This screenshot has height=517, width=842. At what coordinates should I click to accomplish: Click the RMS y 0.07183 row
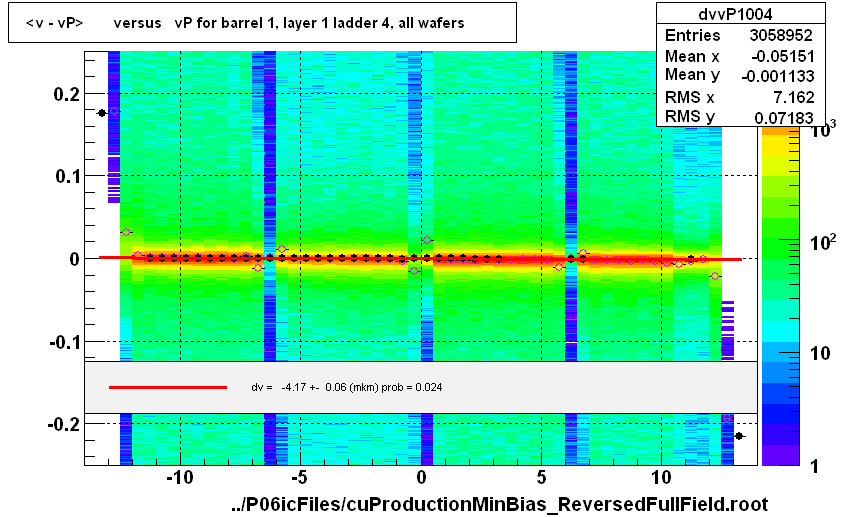point(739,116)
